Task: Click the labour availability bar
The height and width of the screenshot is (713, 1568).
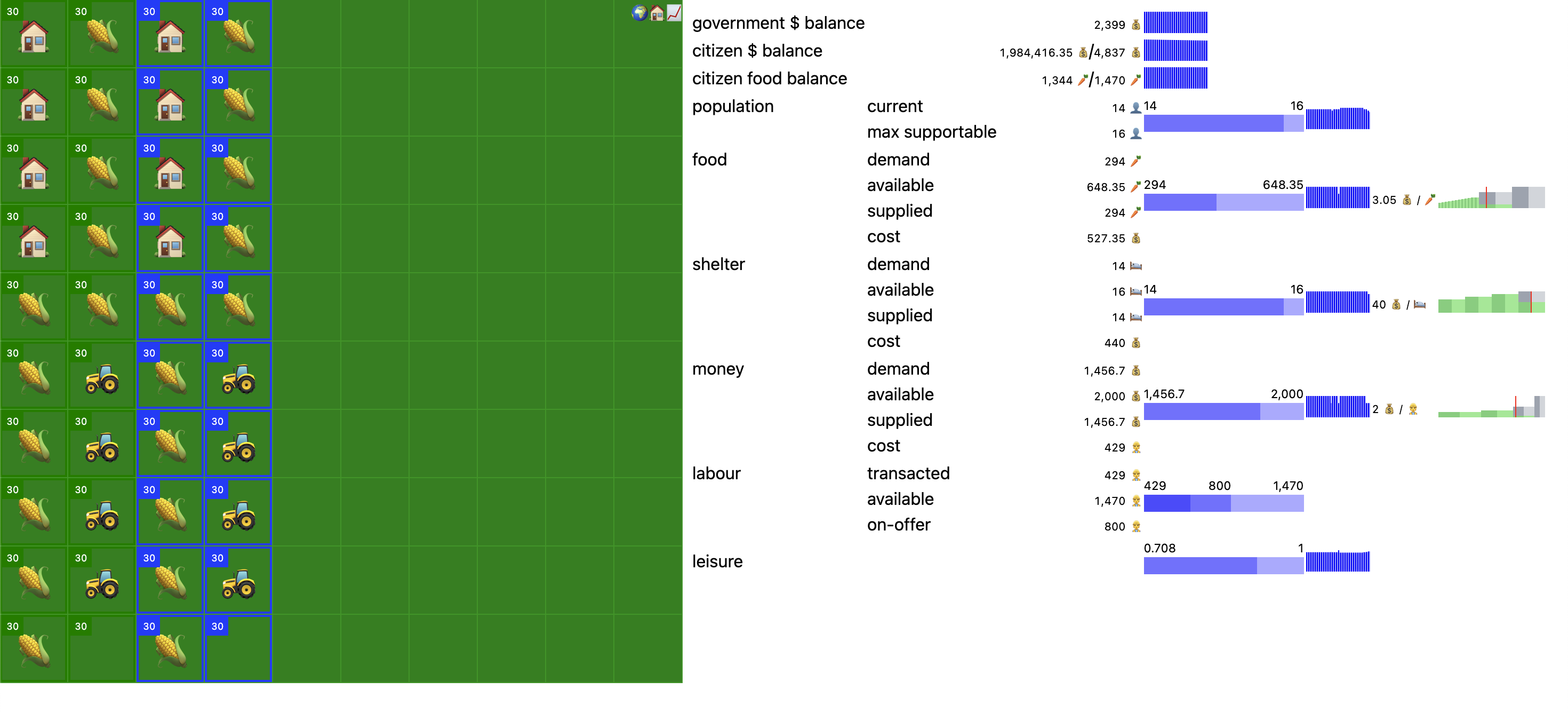Action: tap(1223, 503)
